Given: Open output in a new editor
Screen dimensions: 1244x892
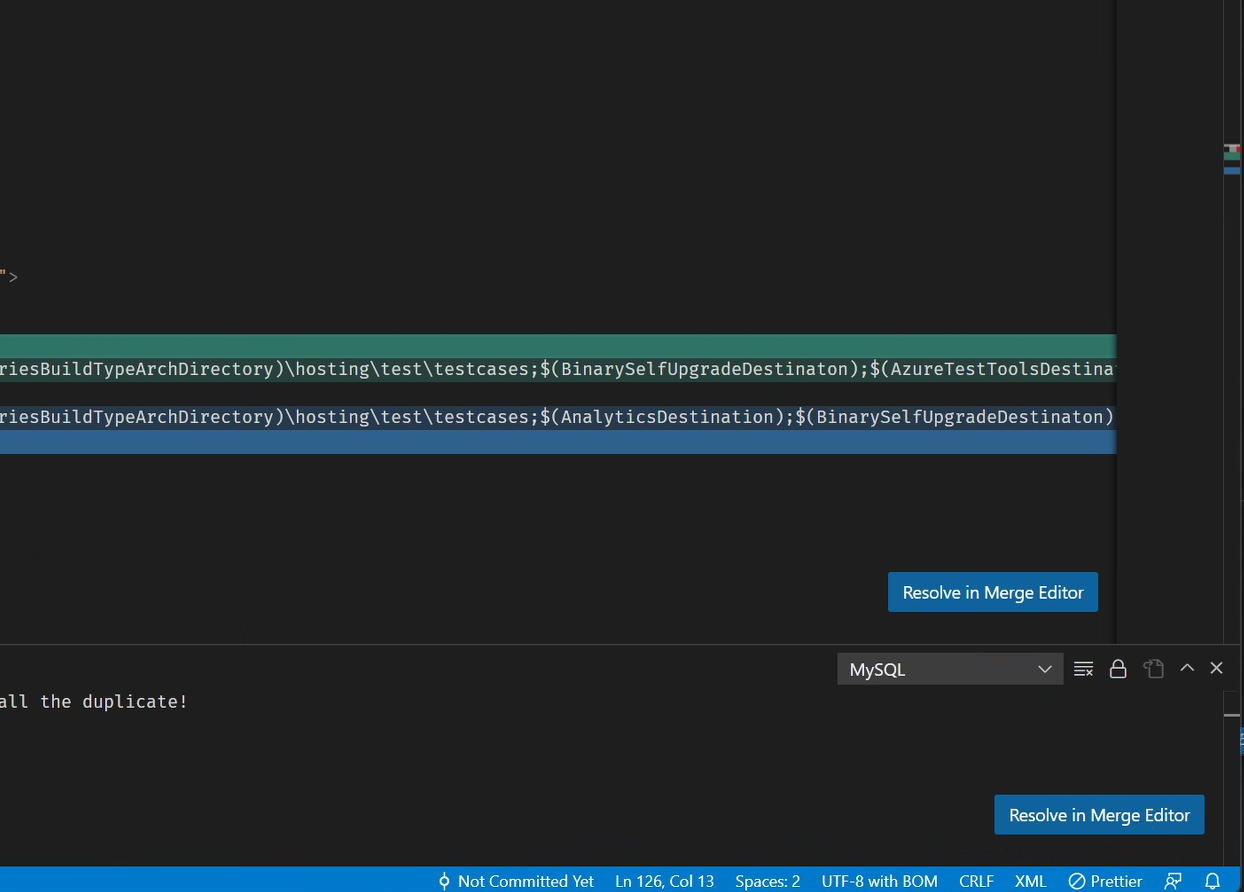Looking at the screenshot, I should point(1153,668).
